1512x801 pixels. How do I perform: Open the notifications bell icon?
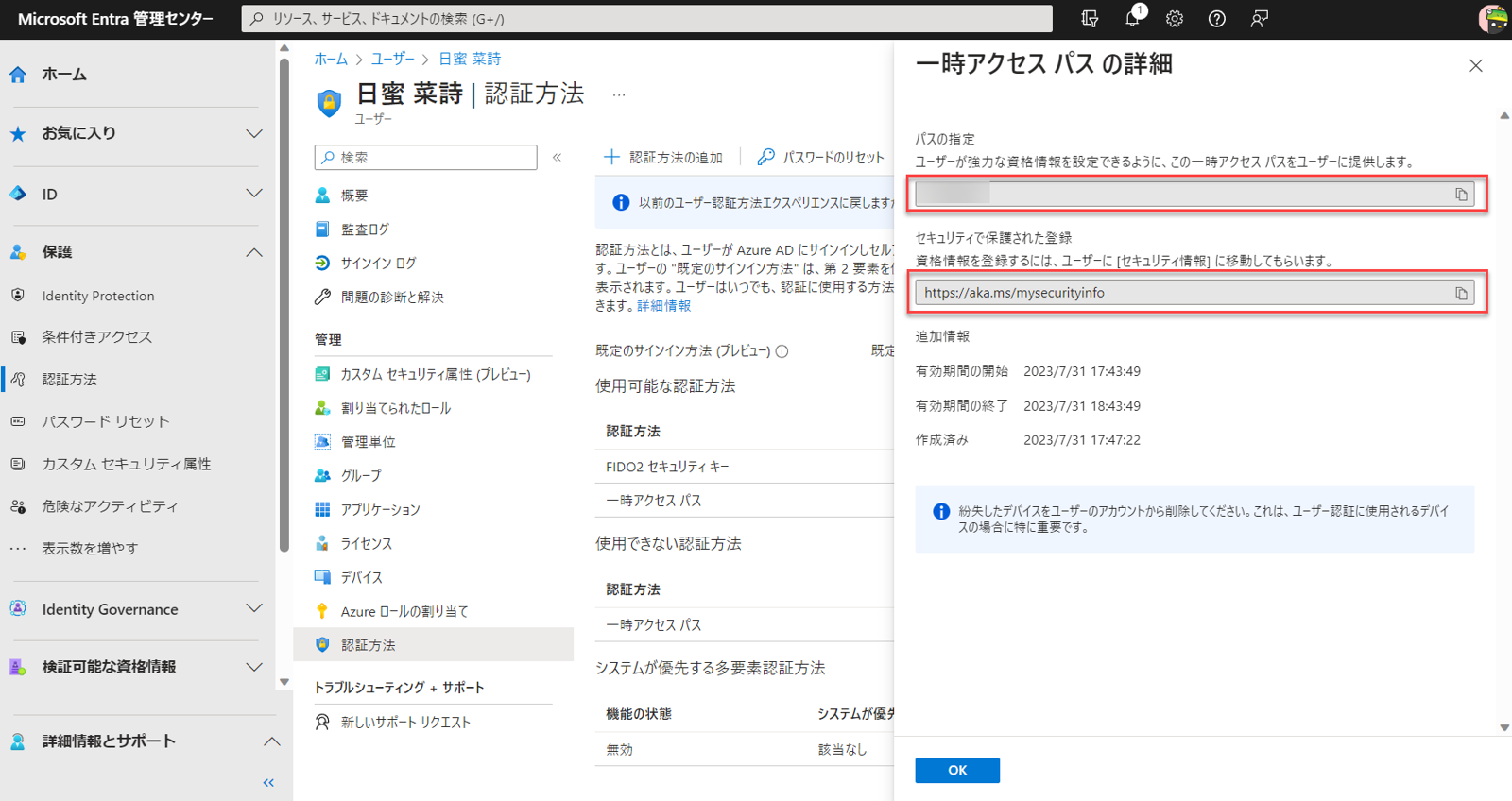(x=1132, y=19)
